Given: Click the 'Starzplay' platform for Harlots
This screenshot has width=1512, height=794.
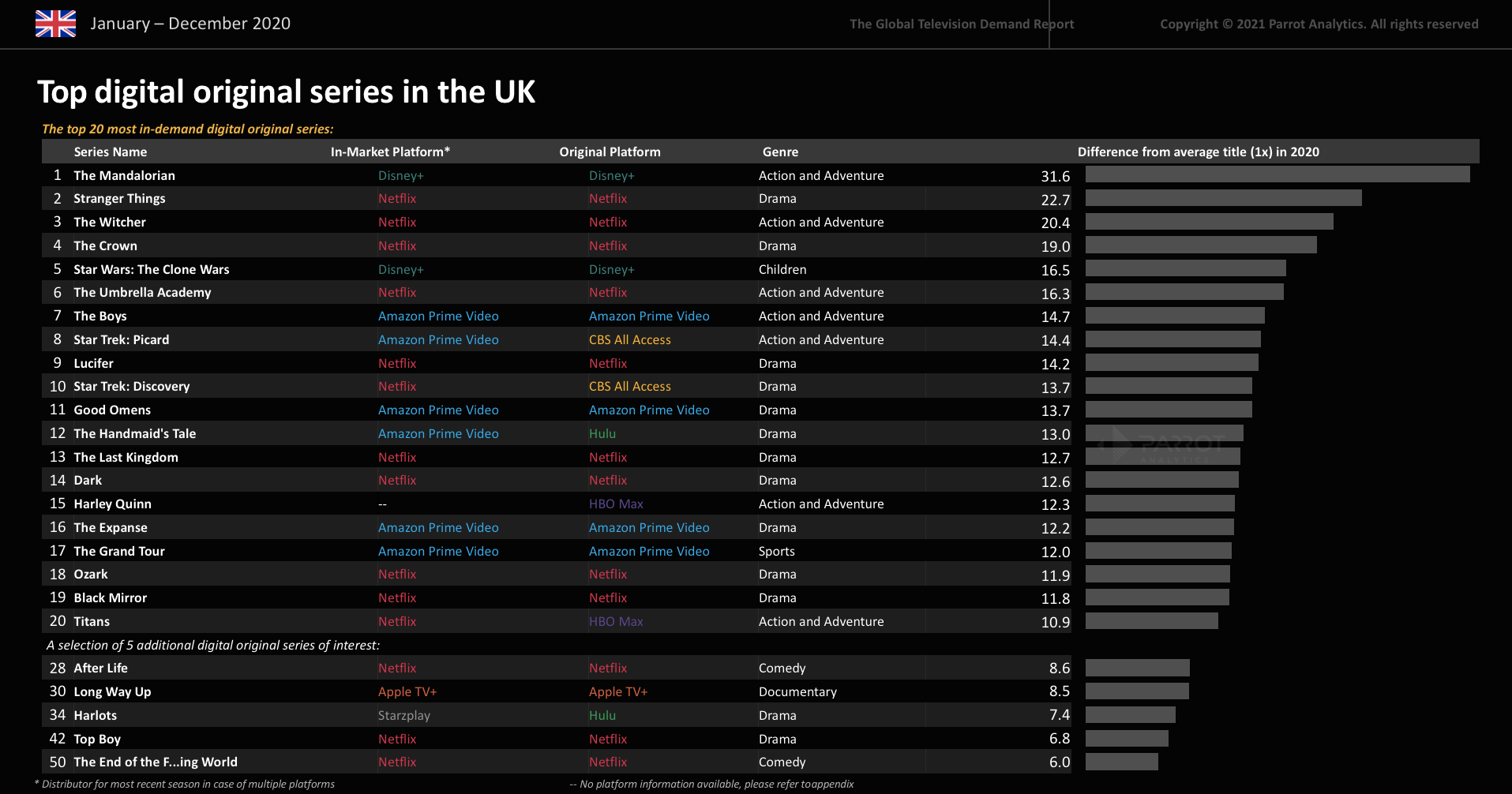Looking at the screenshot, I should pos(404,716).
